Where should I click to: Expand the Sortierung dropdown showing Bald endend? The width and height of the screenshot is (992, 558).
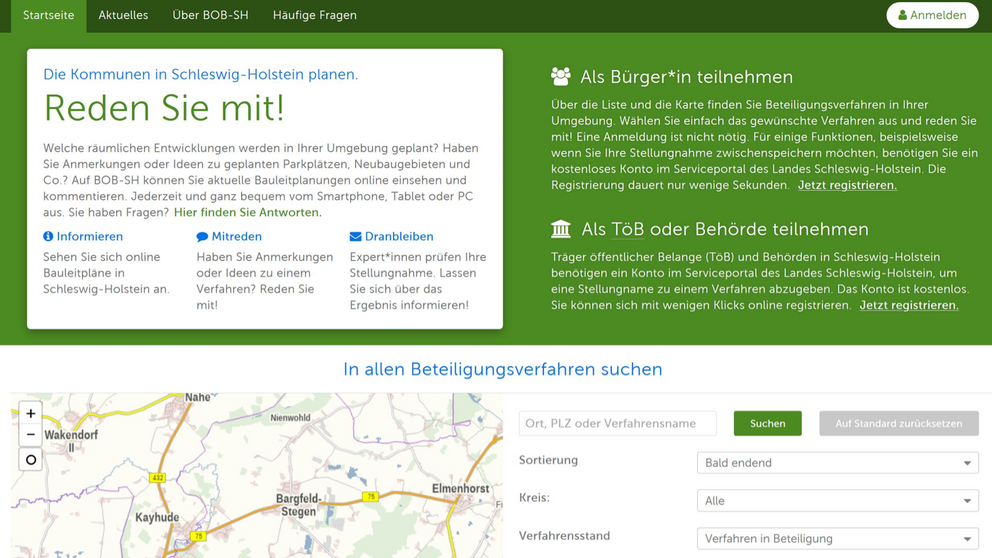click(838, 462)
